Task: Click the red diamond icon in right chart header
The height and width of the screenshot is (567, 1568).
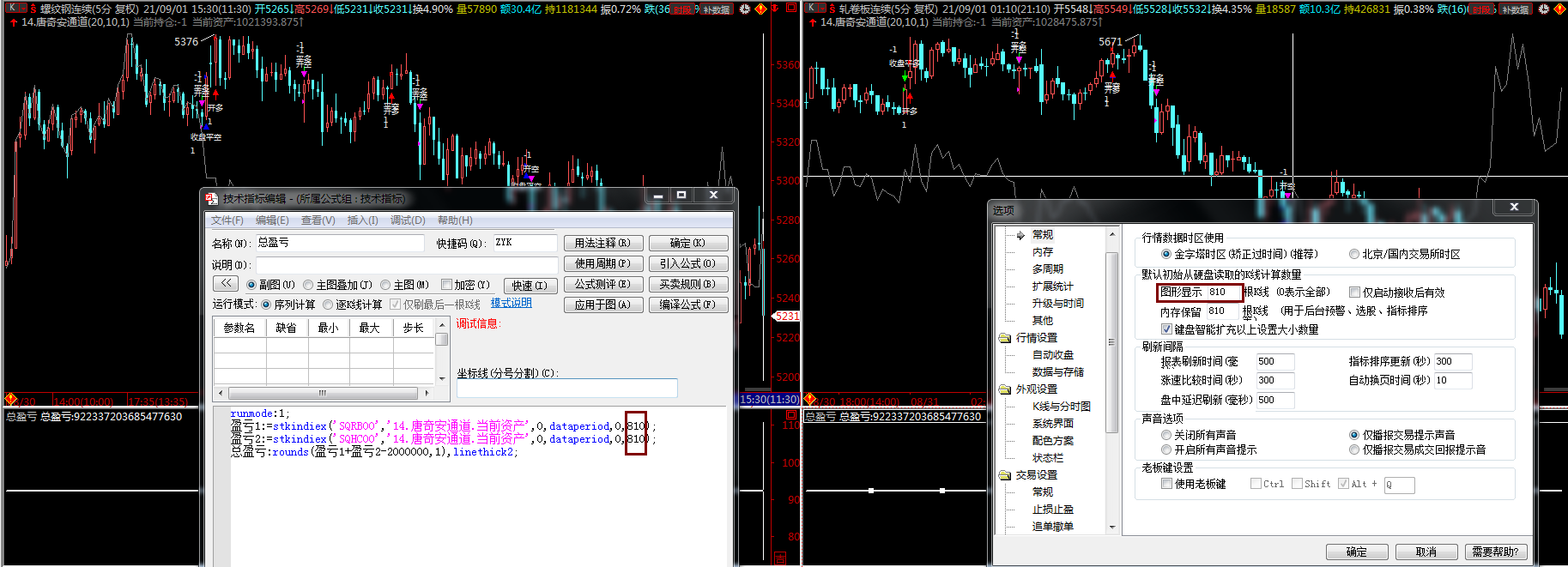Action: [x=1559, y=9]
